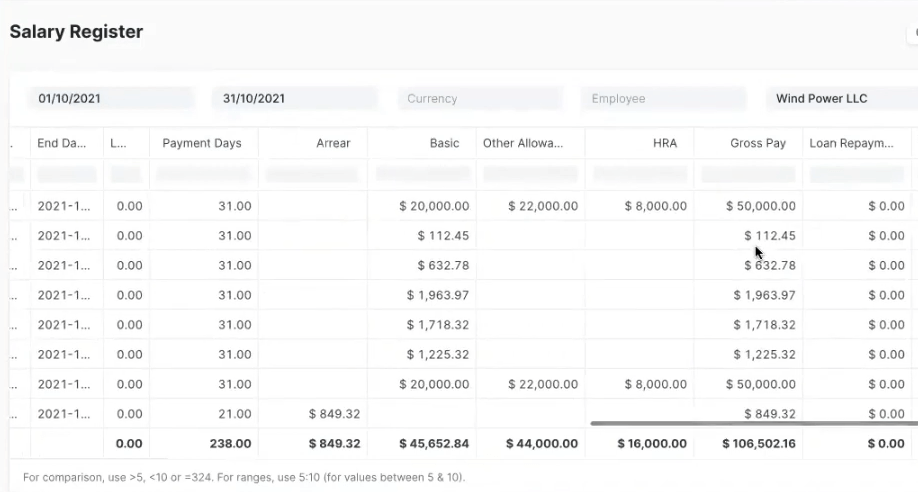918x492 pixels.
Task: Click the horizontal scrollbar below the table
Action: [750, 423]
